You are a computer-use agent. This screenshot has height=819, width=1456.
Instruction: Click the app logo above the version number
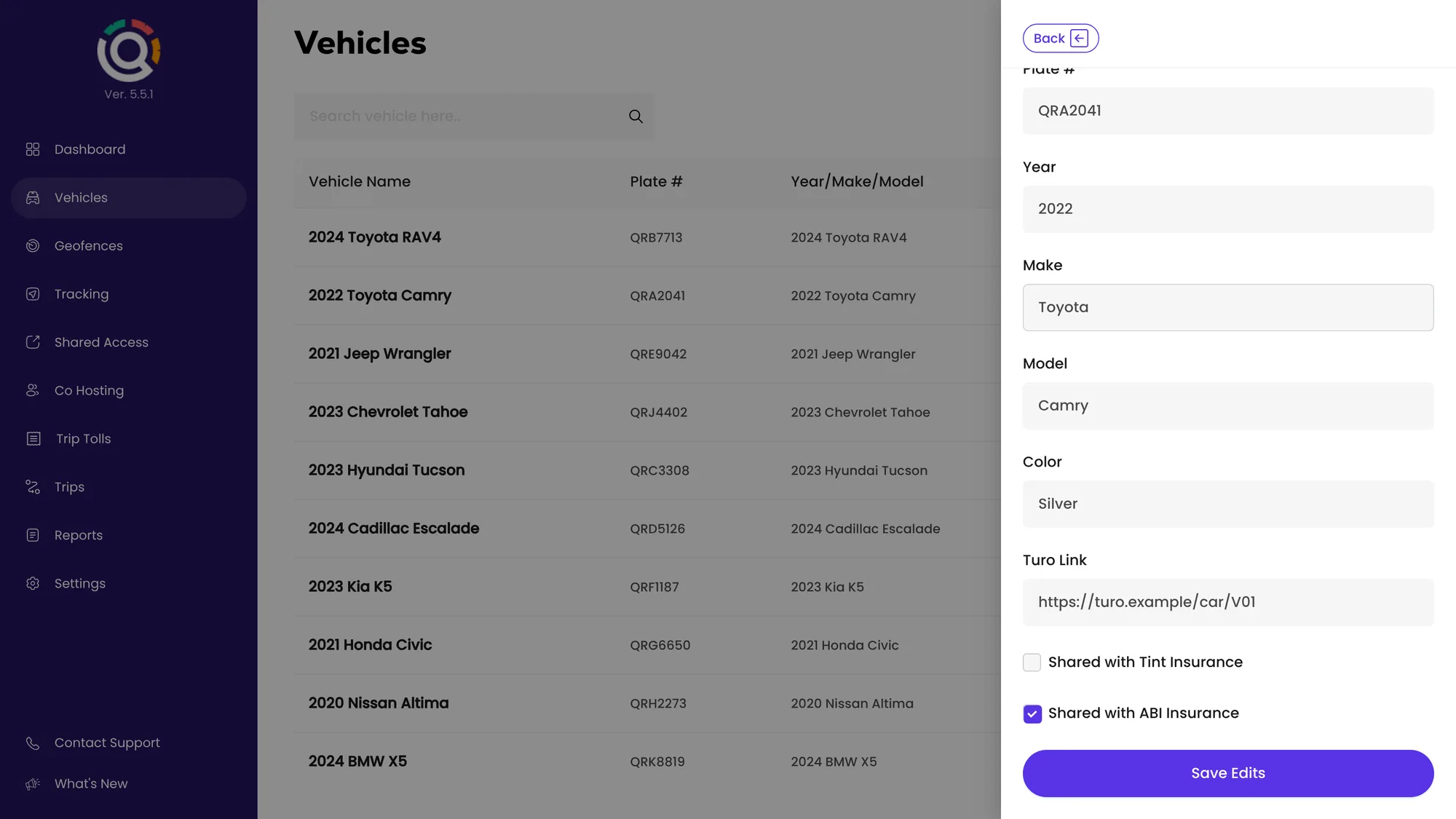pos(129,50)
